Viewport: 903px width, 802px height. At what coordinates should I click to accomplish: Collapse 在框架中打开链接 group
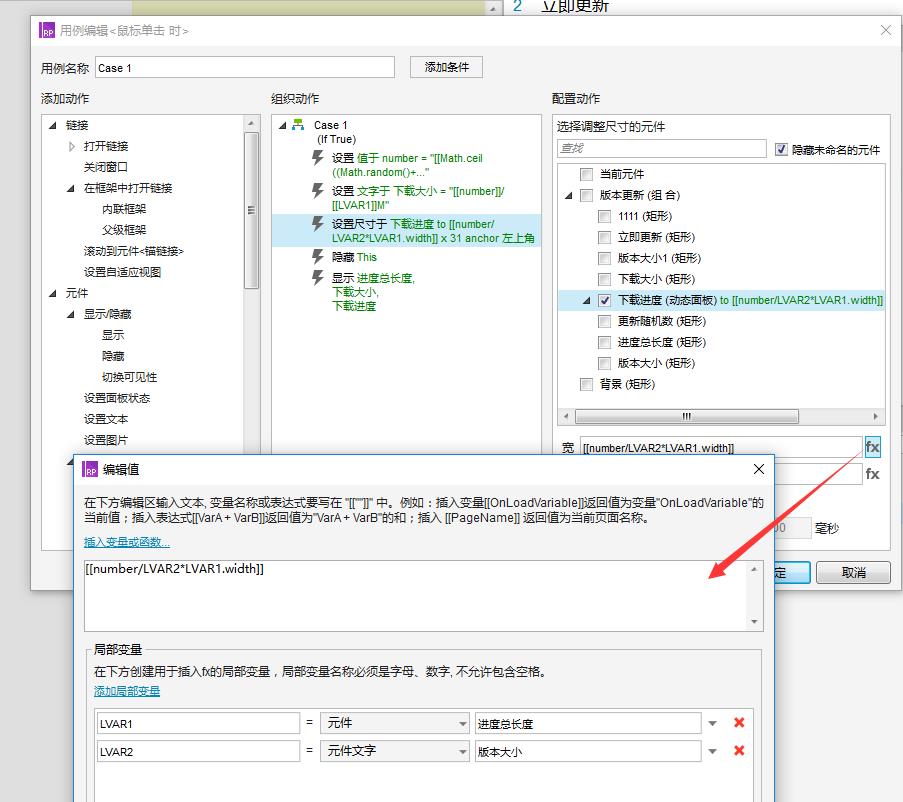pos(71,188)
